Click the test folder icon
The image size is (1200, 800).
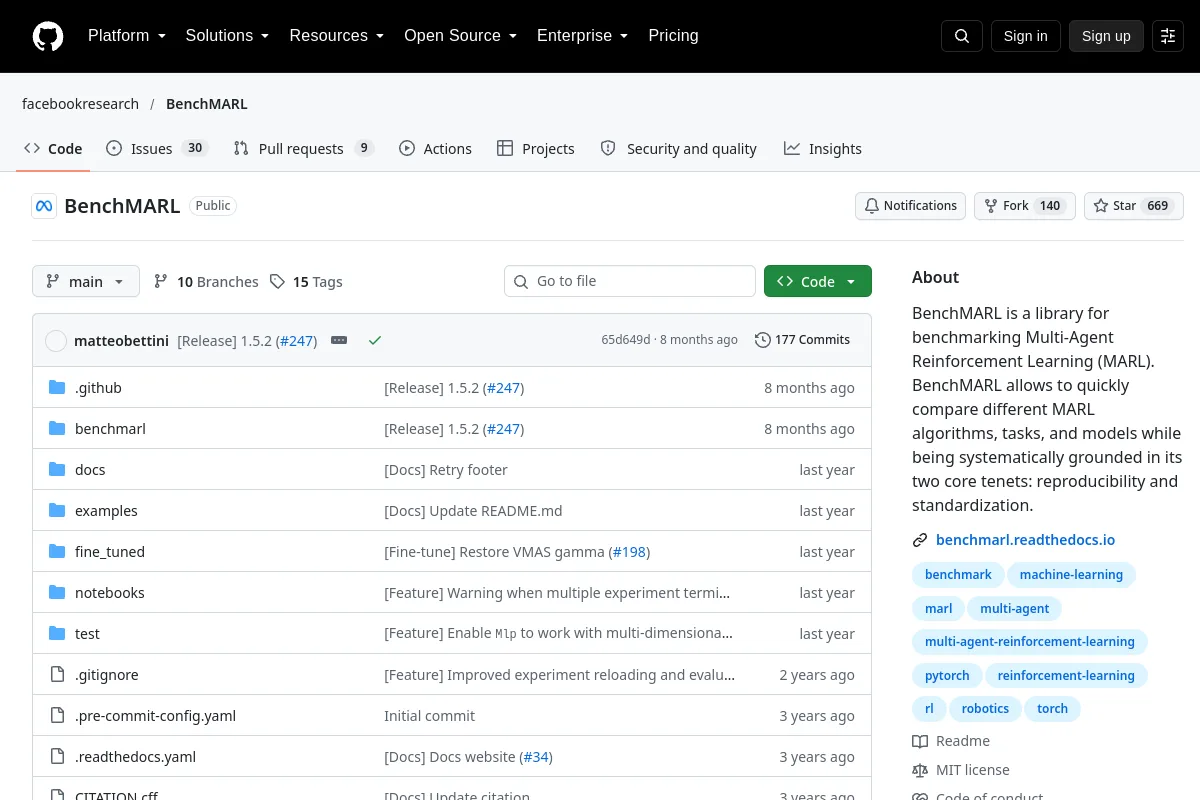(57, 634)
